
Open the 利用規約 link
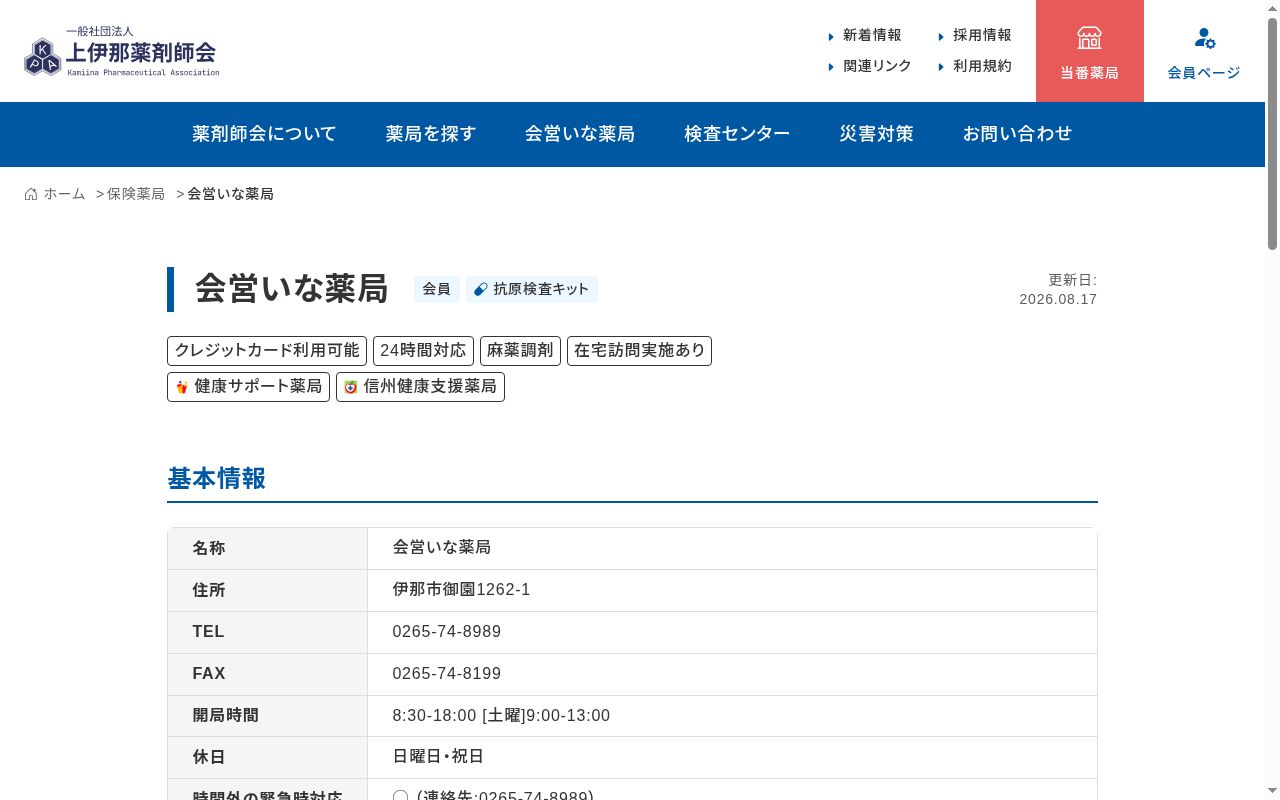coord(982,66)
